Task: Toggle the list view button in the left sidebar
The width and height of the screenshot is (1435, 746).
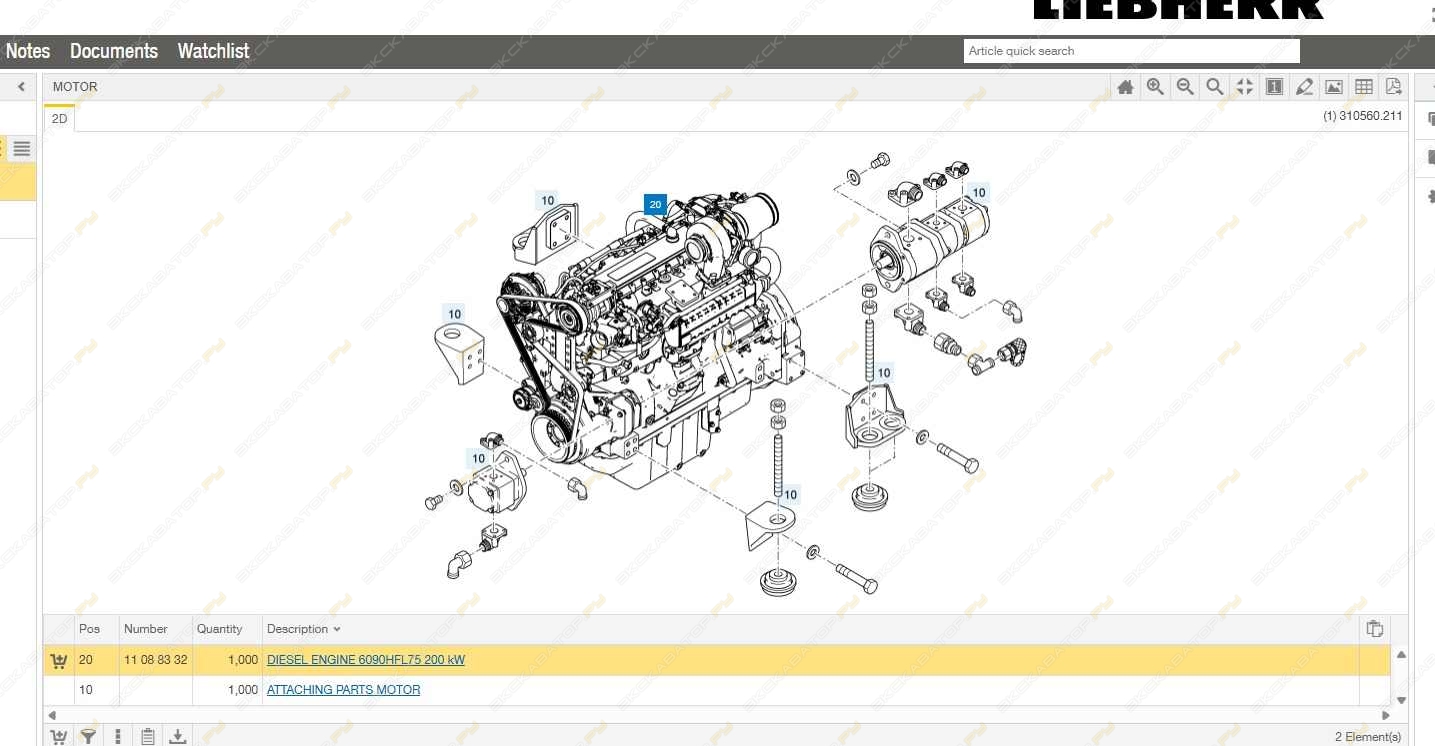Action: tap(22, 149)
